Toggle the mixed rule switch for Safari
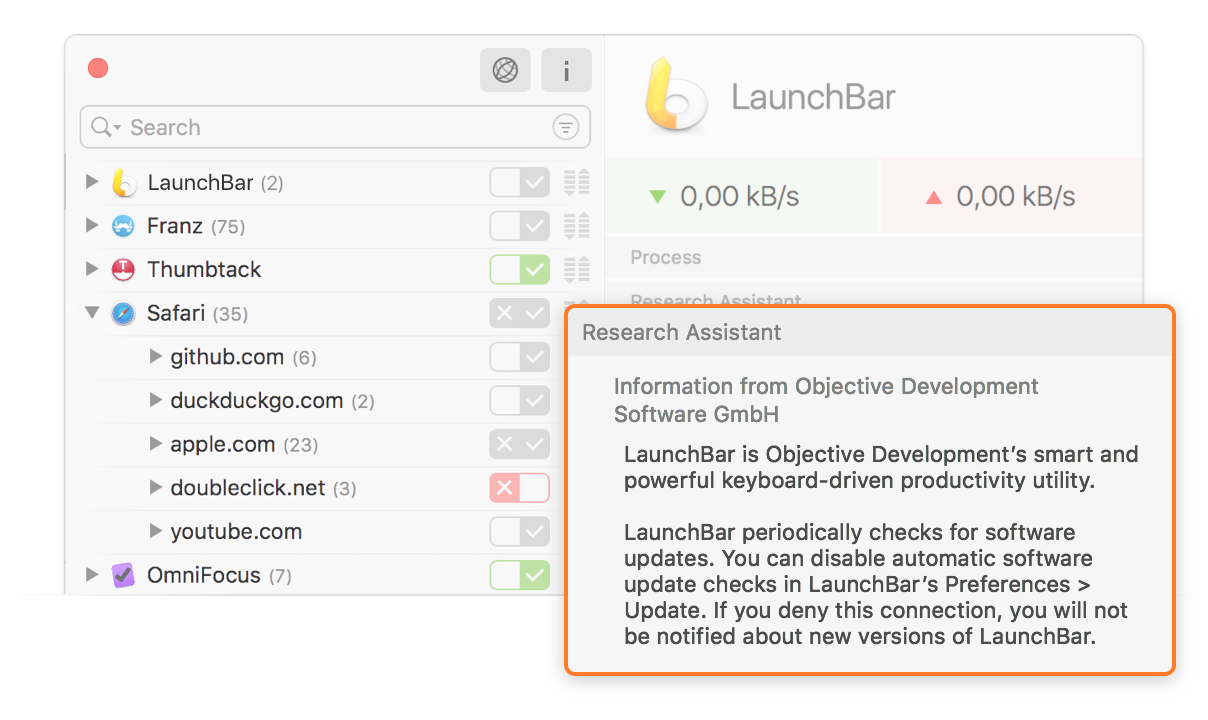1208x720 pixels. coord(520,314)
